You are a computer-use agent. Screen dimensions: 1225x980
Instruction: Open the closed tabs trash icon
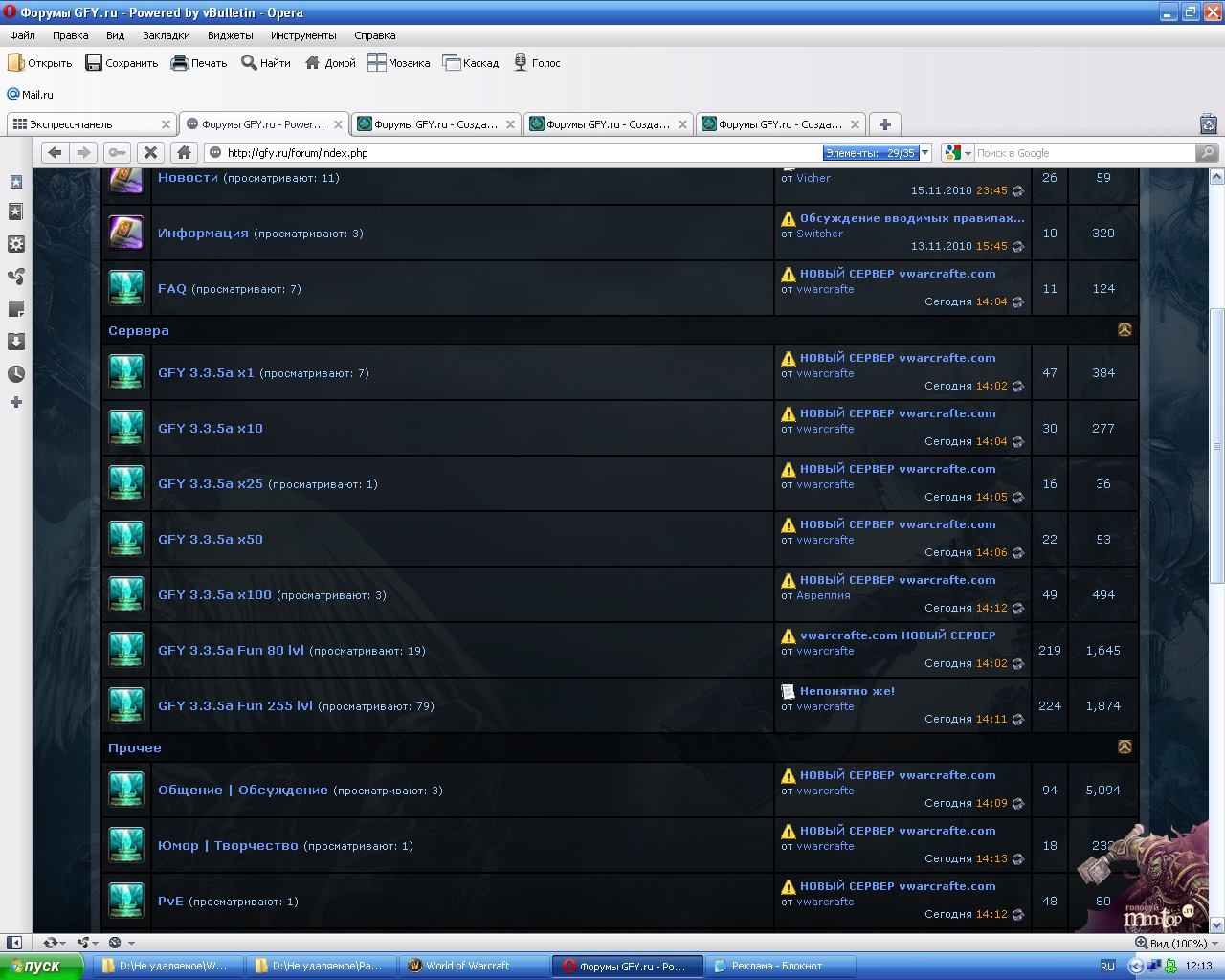tap(1209, 124)
